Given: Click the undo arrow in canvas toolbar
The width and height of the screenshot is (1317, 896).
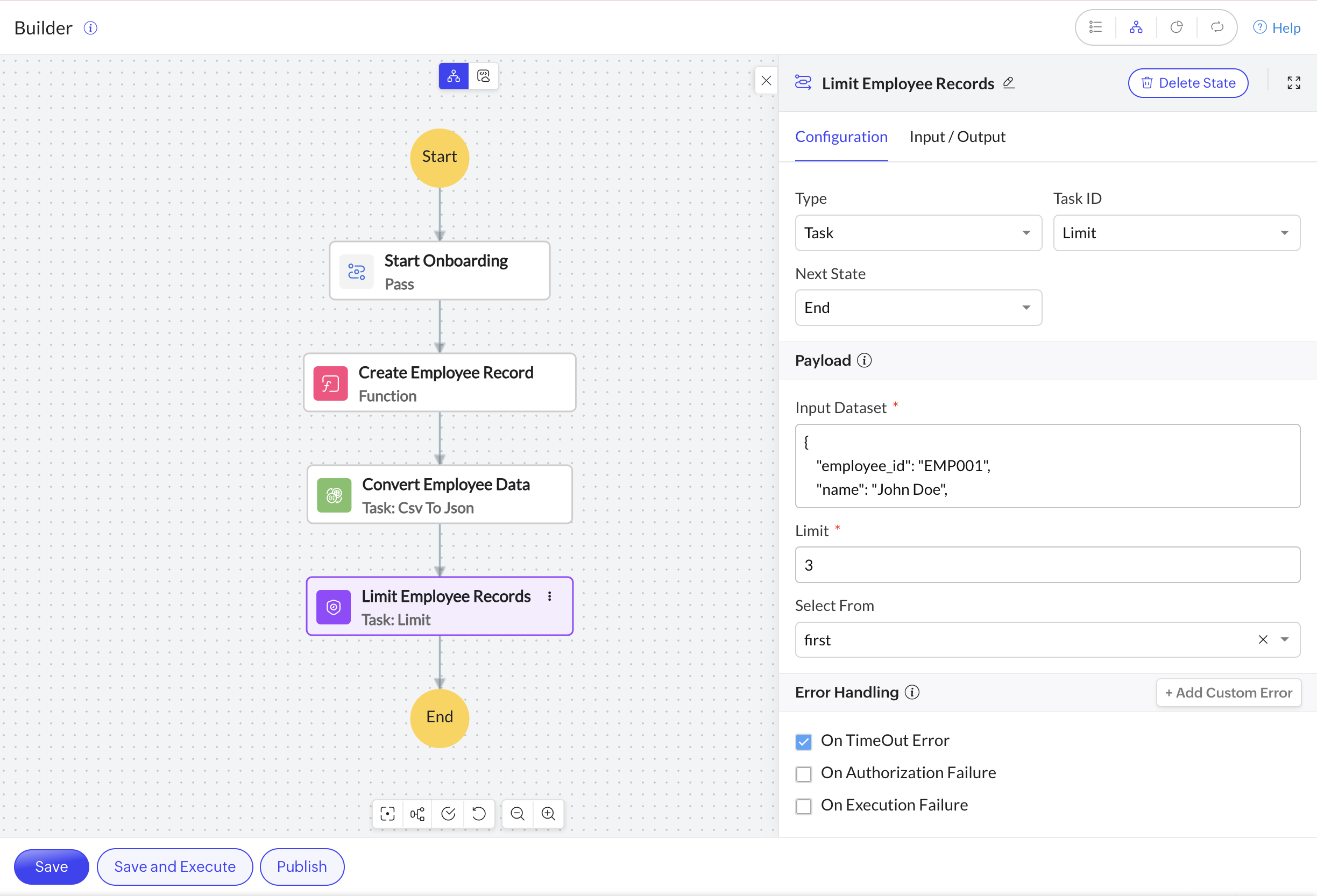Looking at the screenshot, I should [x=479, y=814].
